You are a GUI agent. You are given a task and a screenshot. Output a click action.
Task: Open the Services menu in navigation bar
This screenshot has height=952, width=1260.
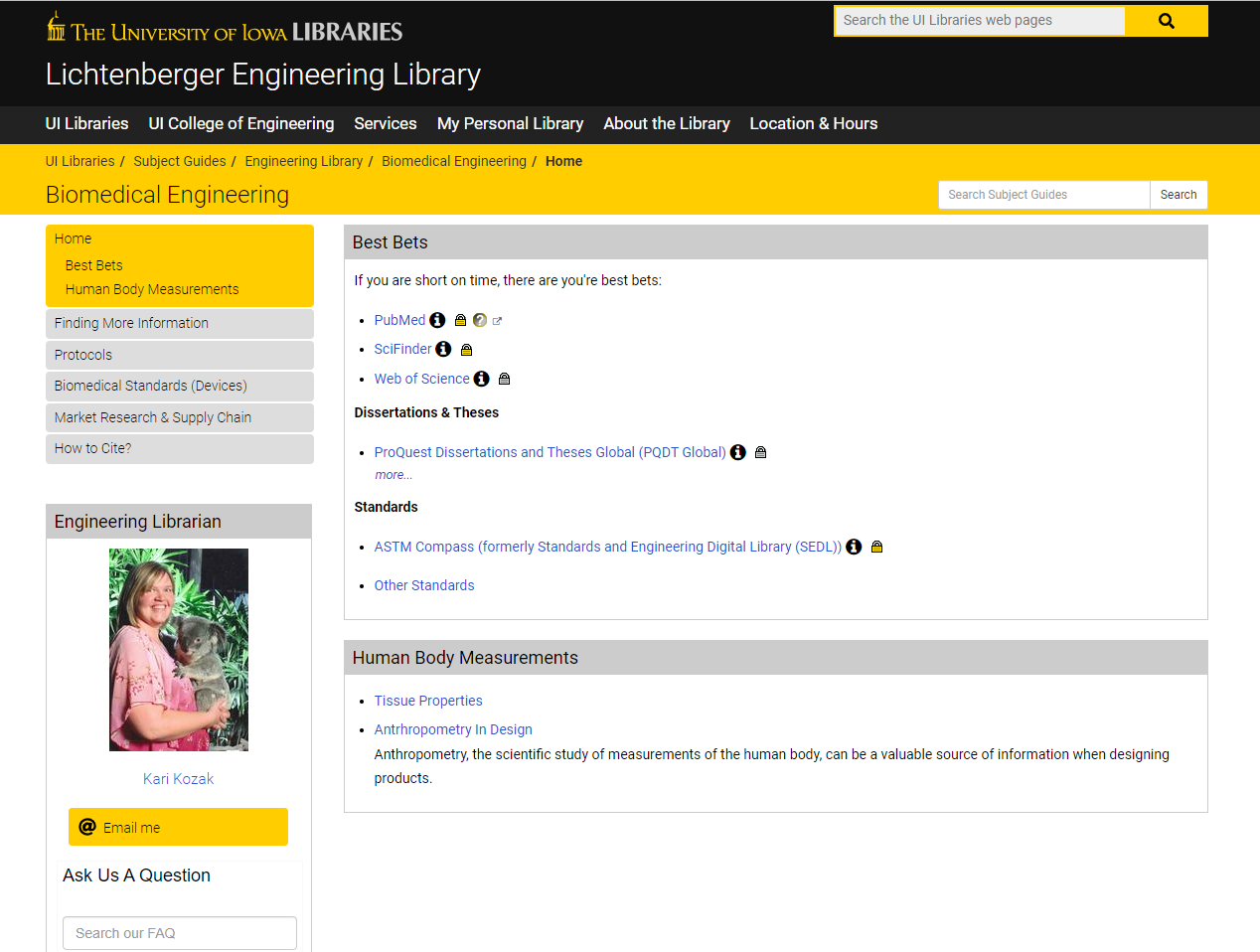(385, 123)
